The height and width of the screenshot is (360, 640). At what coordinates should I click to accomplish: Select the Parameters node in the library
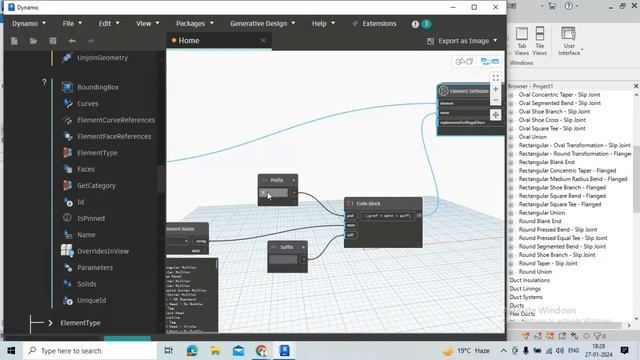point(95,268)
